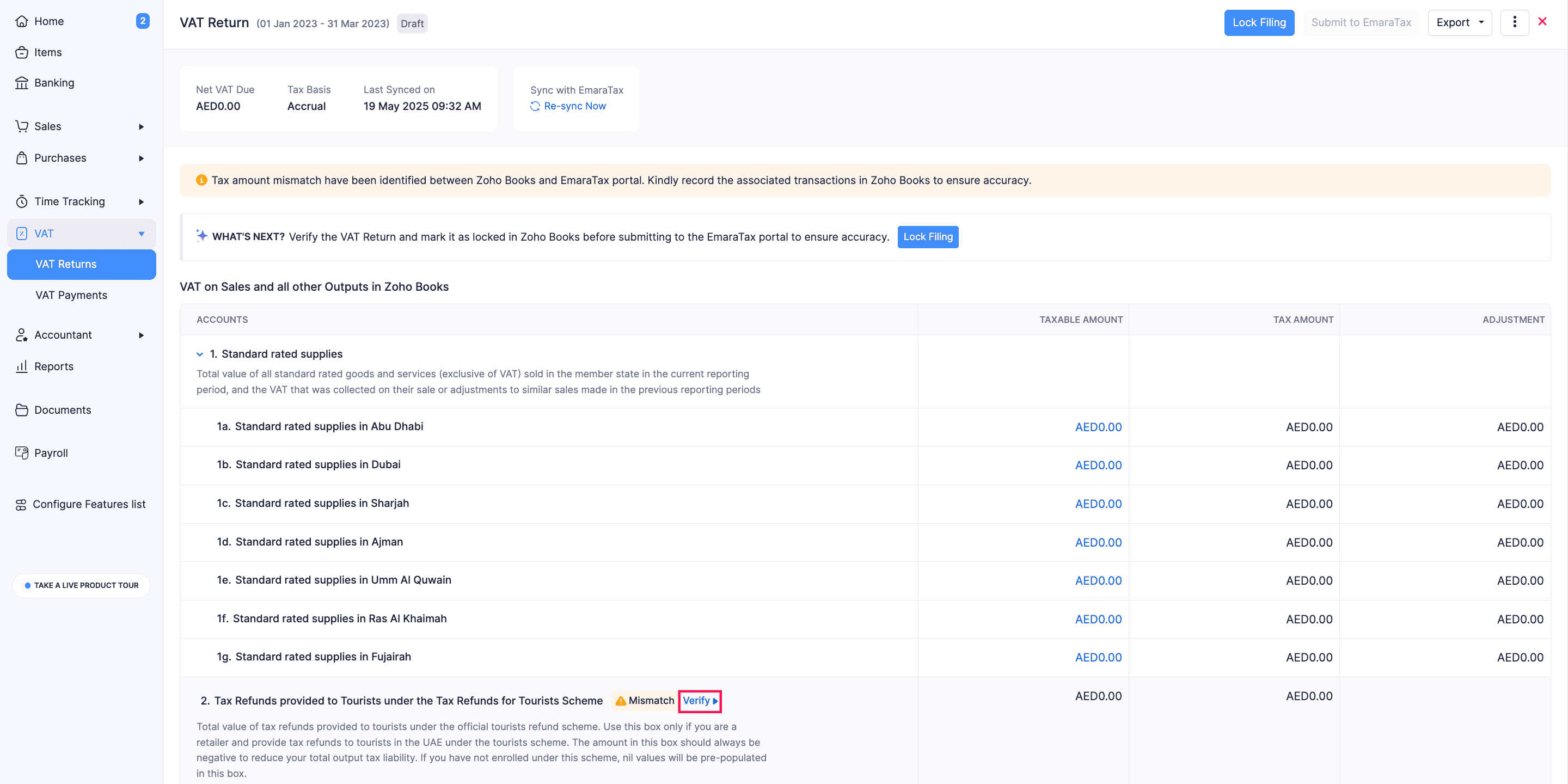Open Banking via its bank icon
Viewport: 1568px width, 784px height.
click(x=22, y=83)
